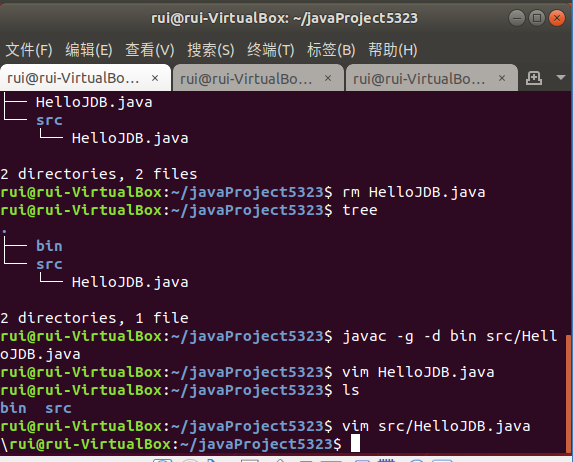573x462 pixels.
Task: Click the terminal vertical scrollbar
Action: click(x=568, y=394)
